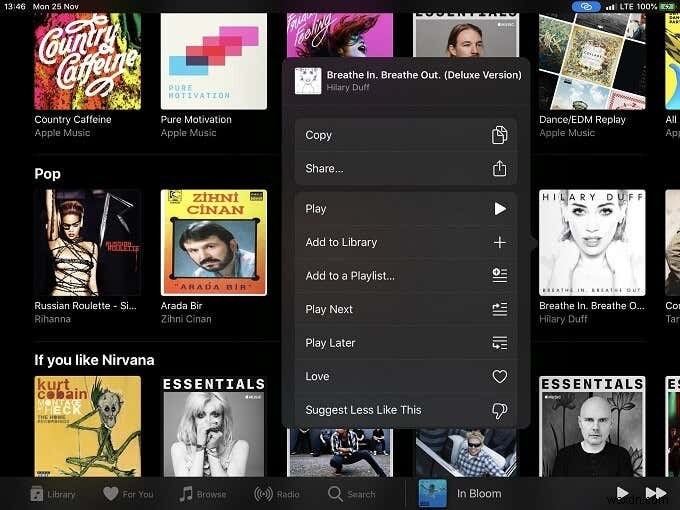Tap the Add to a Playlist list icon

point(500,275)
